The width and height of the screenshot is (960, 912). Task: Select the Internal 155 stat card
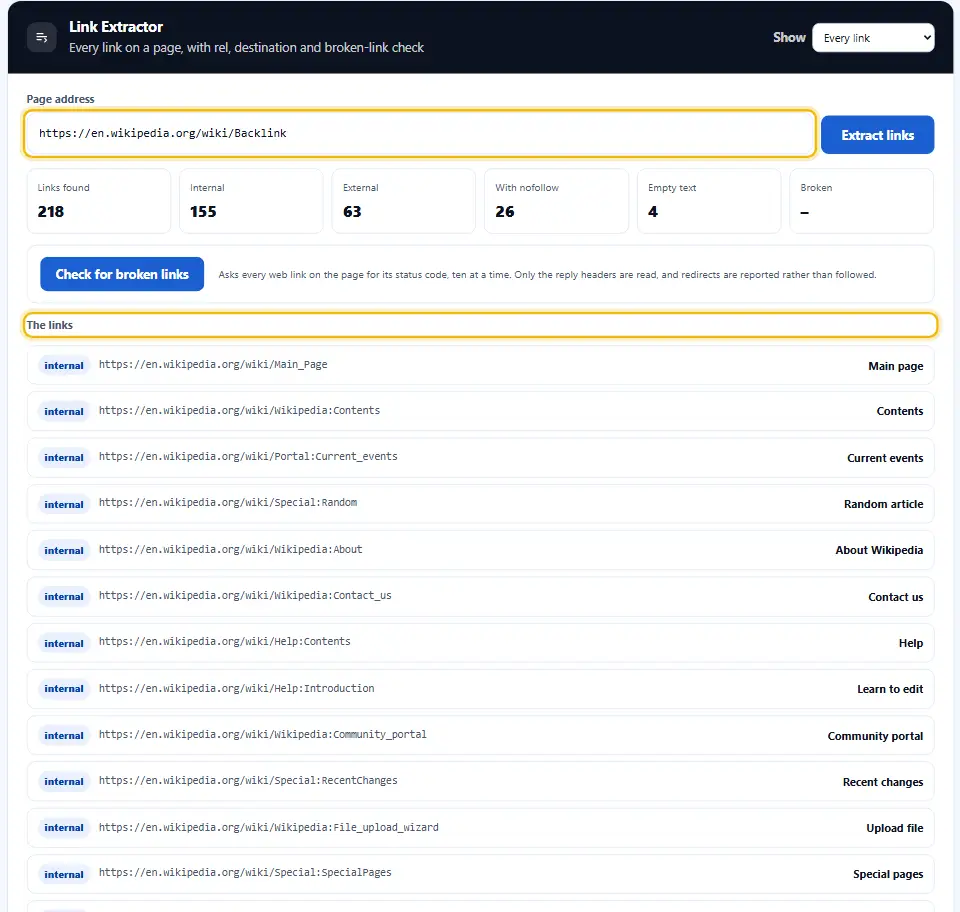coord(251,201)
